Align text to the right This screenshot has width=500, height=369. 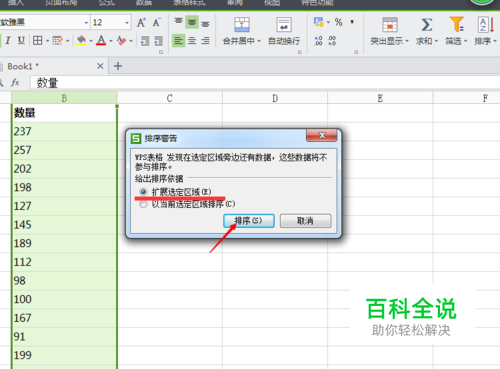click(205, 41)
